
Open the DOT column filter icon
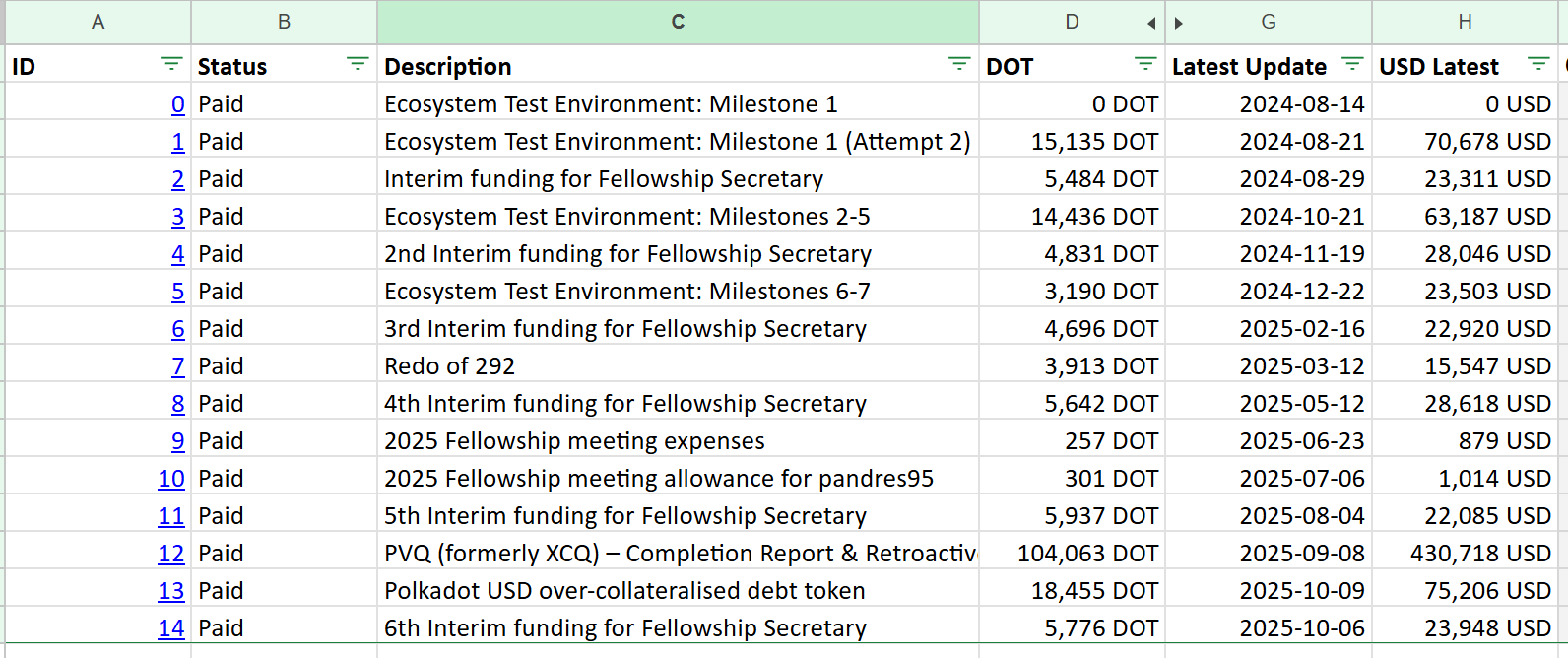click(x=1144, y=65)
